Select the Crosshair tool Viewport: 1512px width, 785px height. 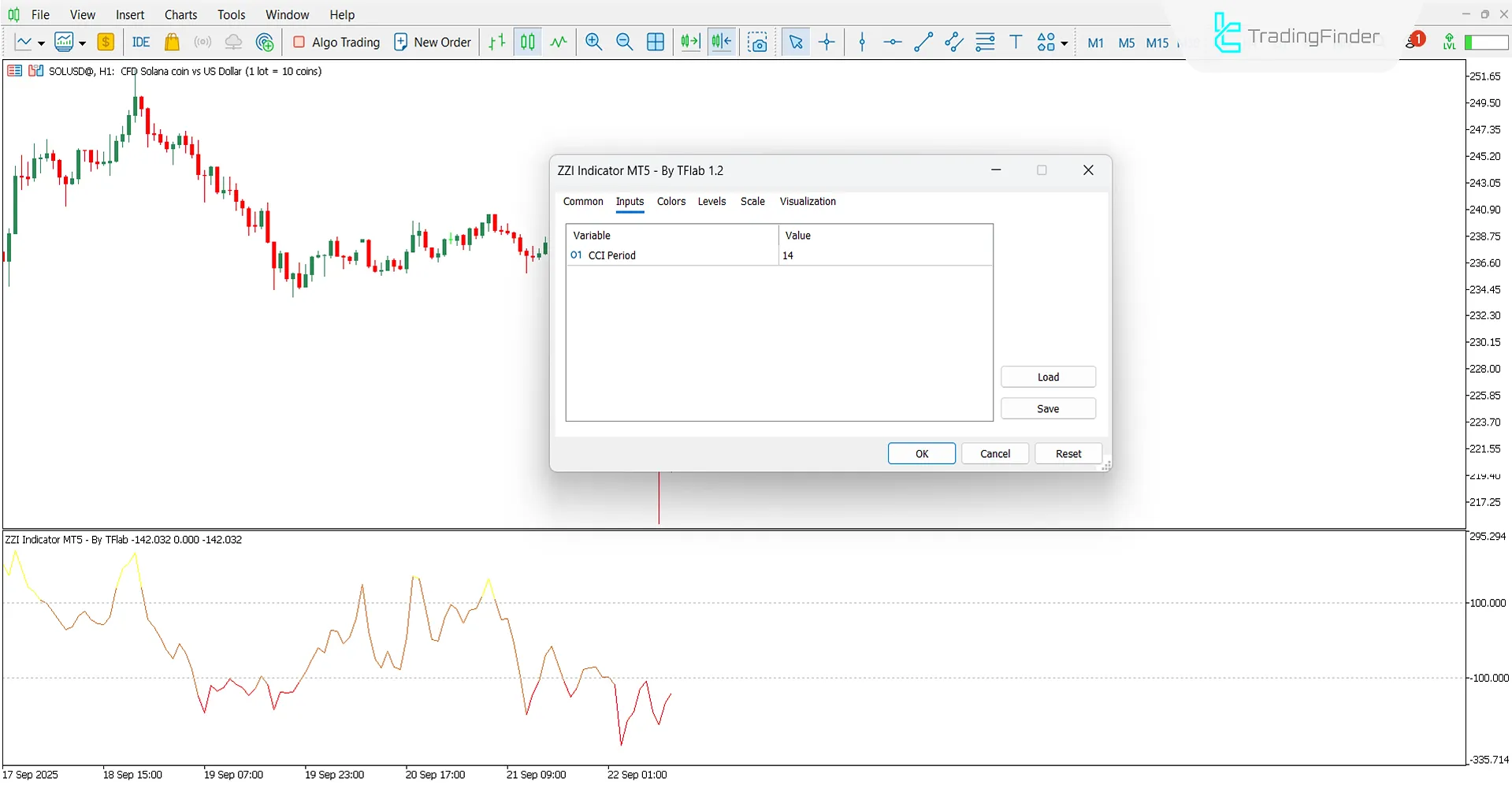tap(827, 42)
